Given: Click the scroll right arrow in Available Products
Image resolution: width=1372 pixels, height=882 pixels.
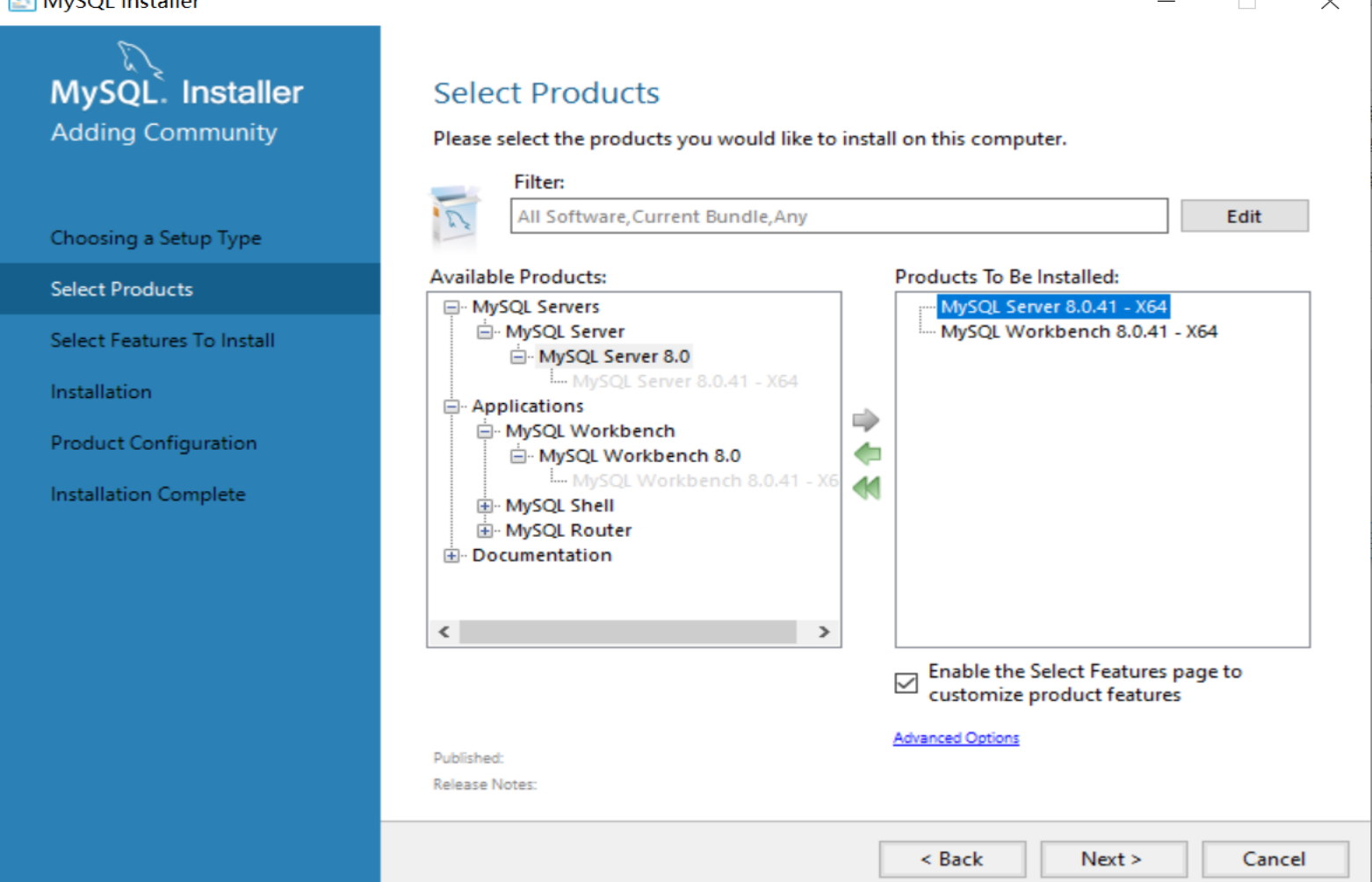Looking at the screenshot, I should point(824,632).
